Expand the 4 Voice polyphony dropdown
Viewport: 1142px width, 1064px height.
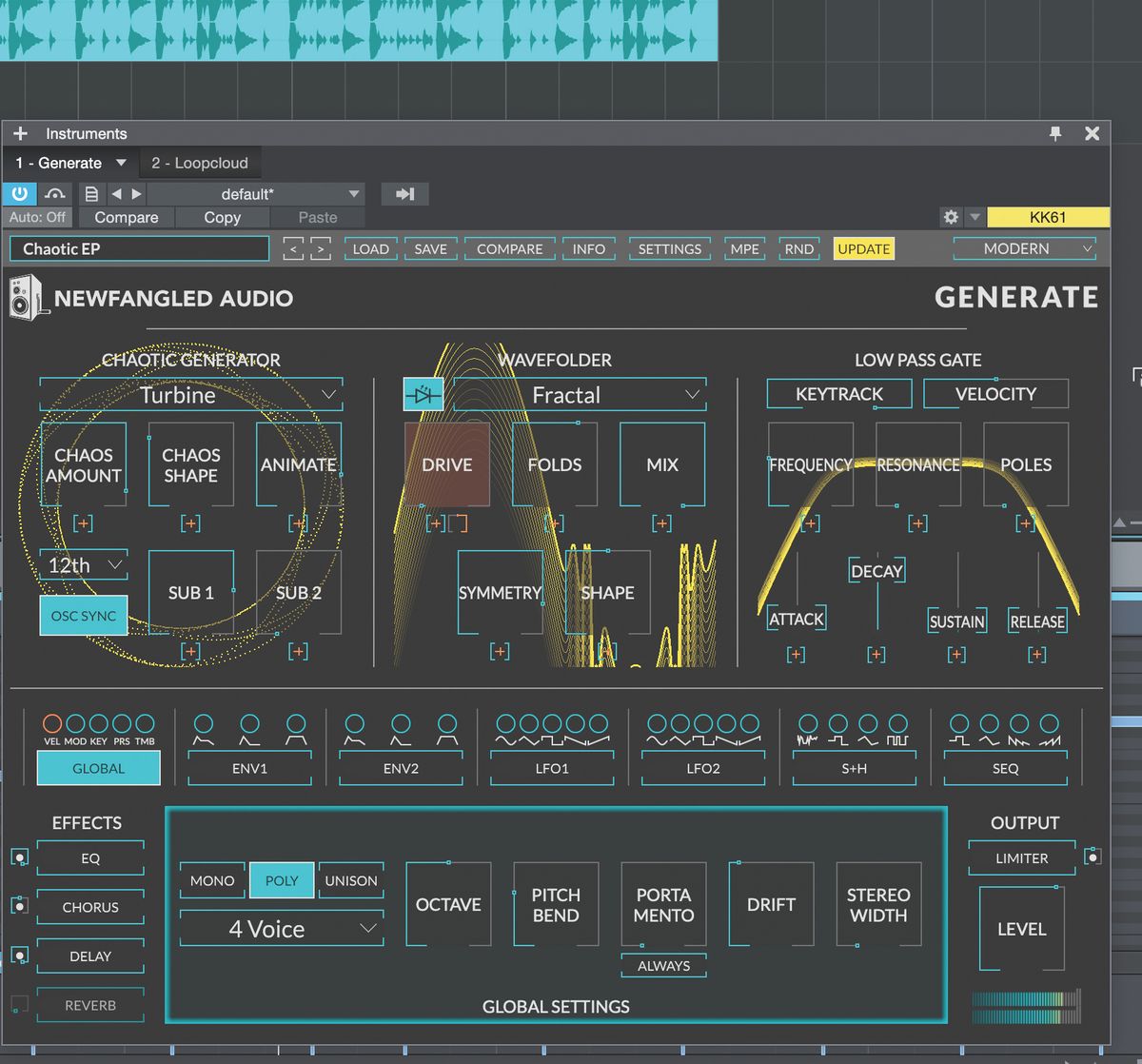(280, 928)
